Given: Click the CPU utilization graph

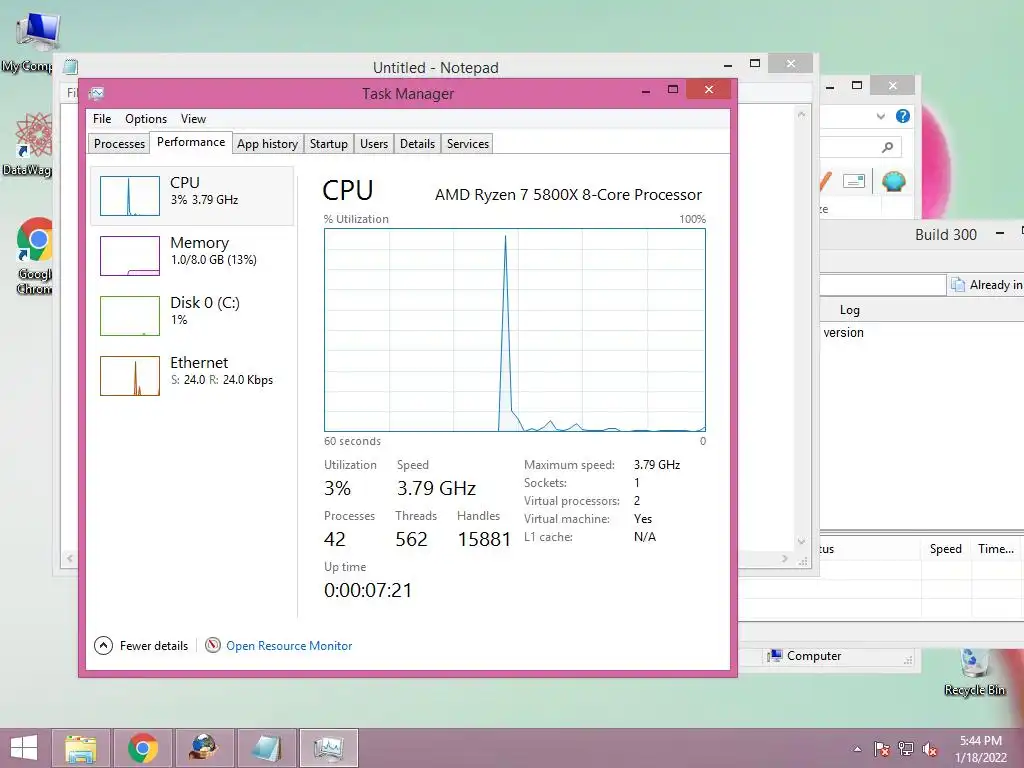Looking at the screenshot, I should 515,330.
